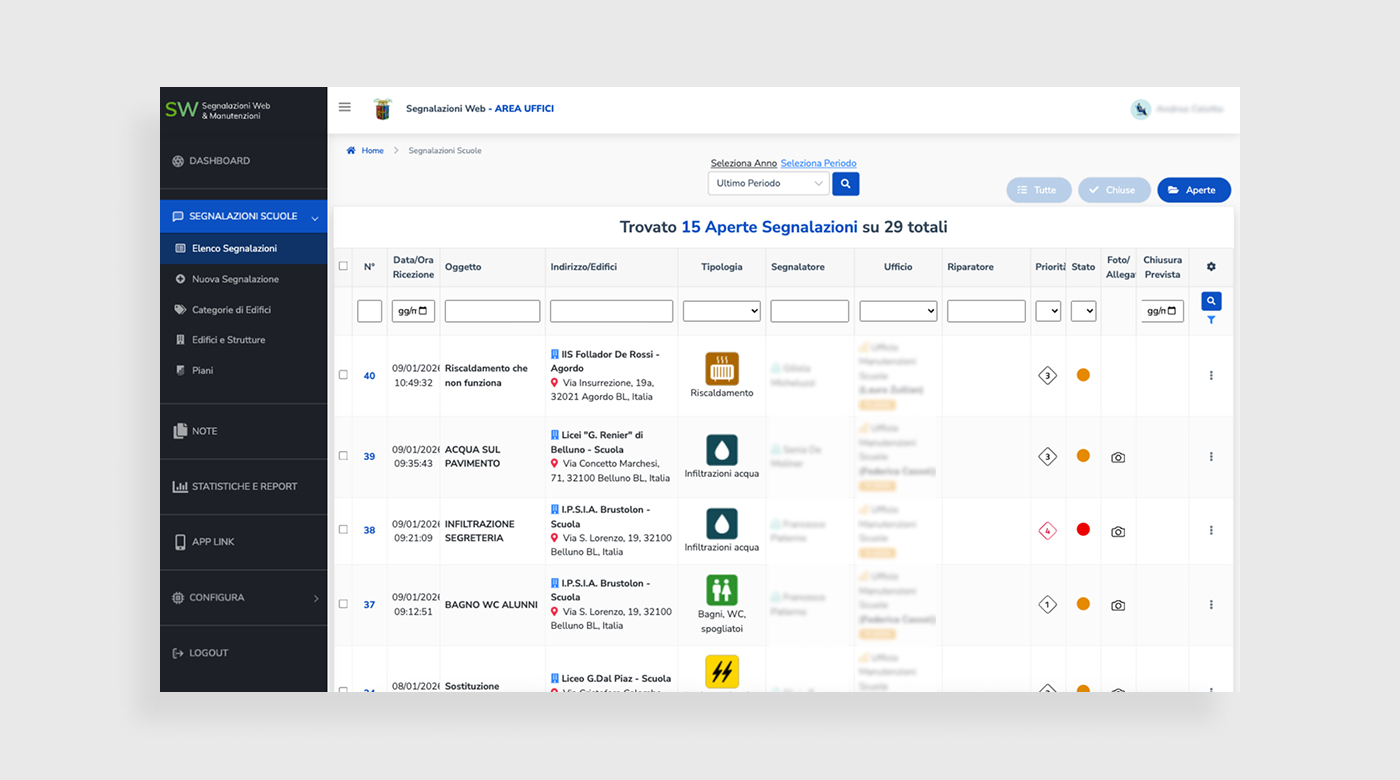Click the blue filter funnel icon
1400x780 pixels.
click(1211, 320)
